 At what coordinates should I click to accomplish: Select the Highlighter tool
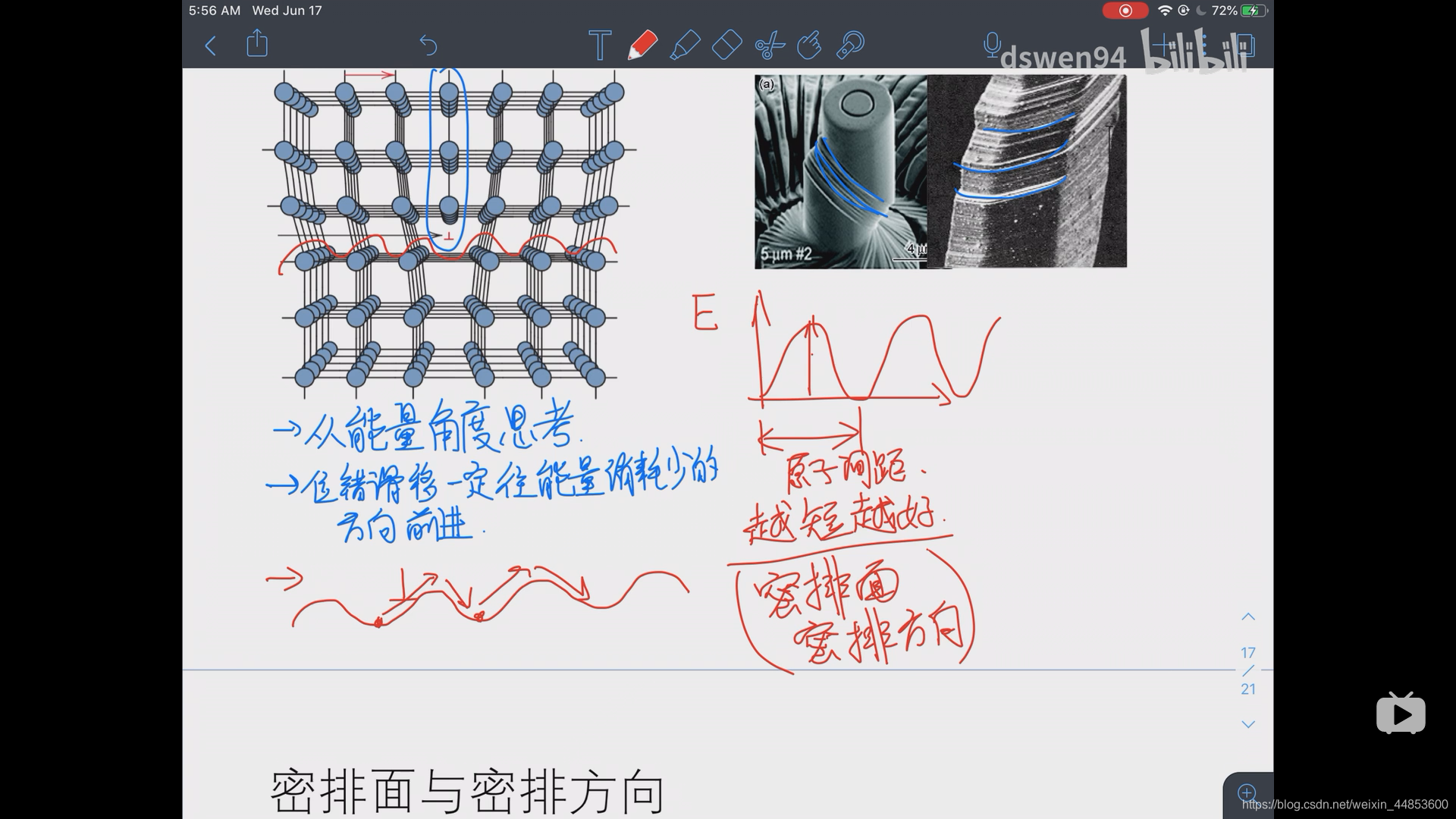tap(685, 45)
